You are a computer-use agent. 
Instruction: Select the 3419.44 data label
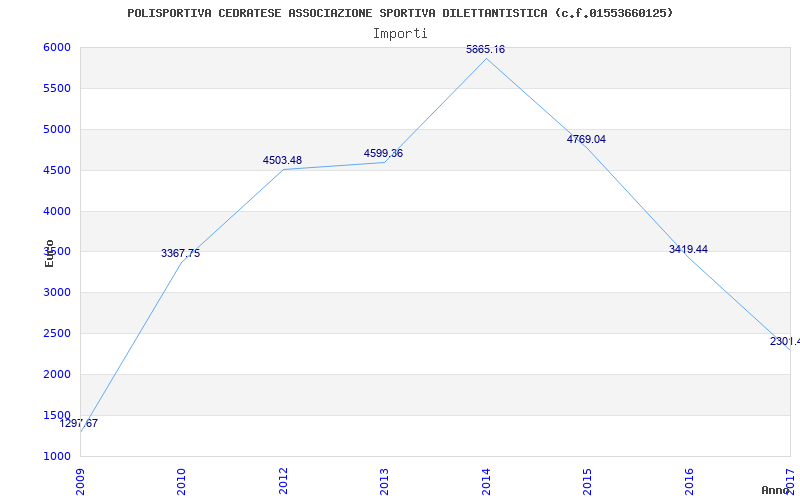coord(688,249)
